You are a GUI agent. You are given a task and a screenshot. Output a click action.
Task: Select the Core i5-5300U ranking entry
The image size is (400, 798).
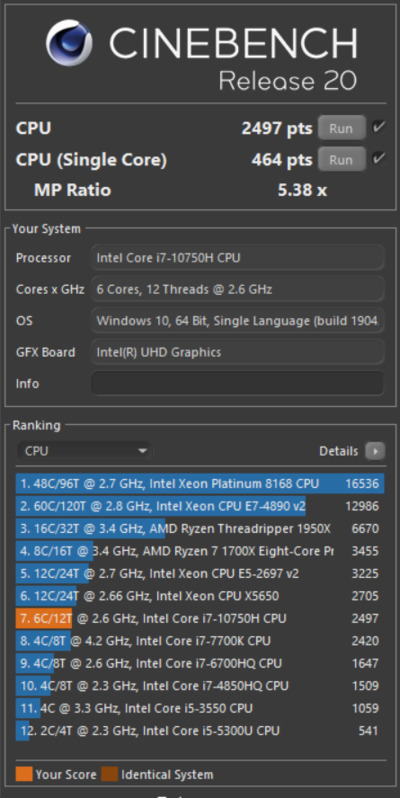[x=200, y=731]
